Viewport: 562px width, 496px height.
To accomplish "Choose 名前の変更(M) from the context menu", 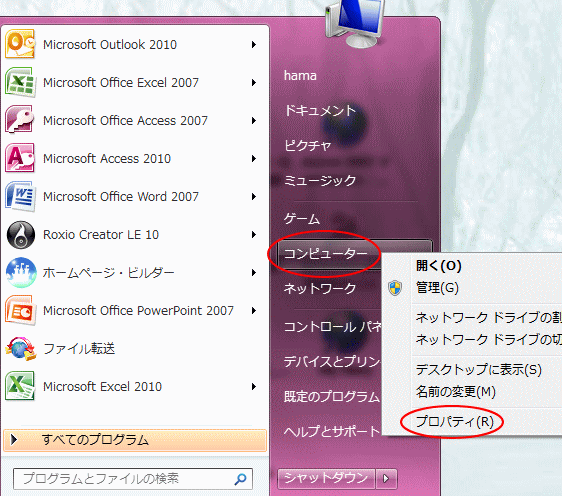I will (x=456, y=391).
